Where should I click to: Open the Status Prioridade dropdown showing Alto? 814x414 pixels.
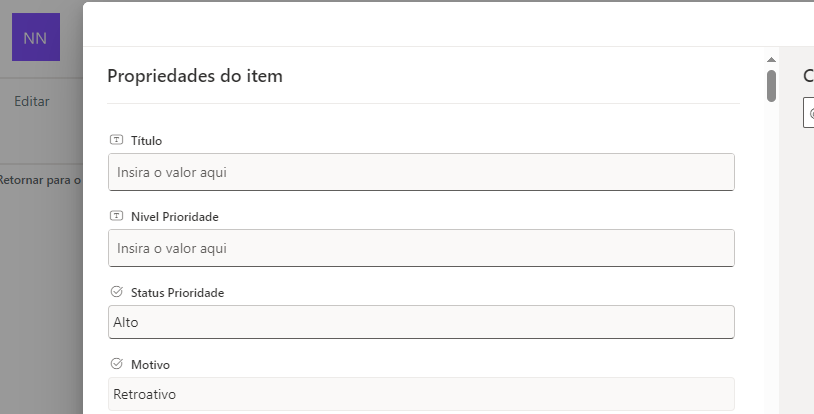click(x=421, y=322)
